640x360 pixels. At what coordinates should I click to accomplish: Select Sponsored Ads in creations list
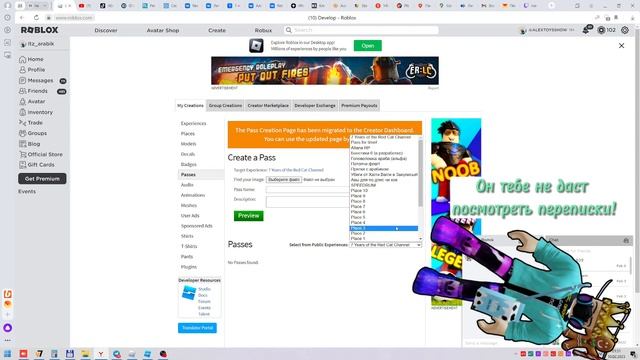point(197,226)
